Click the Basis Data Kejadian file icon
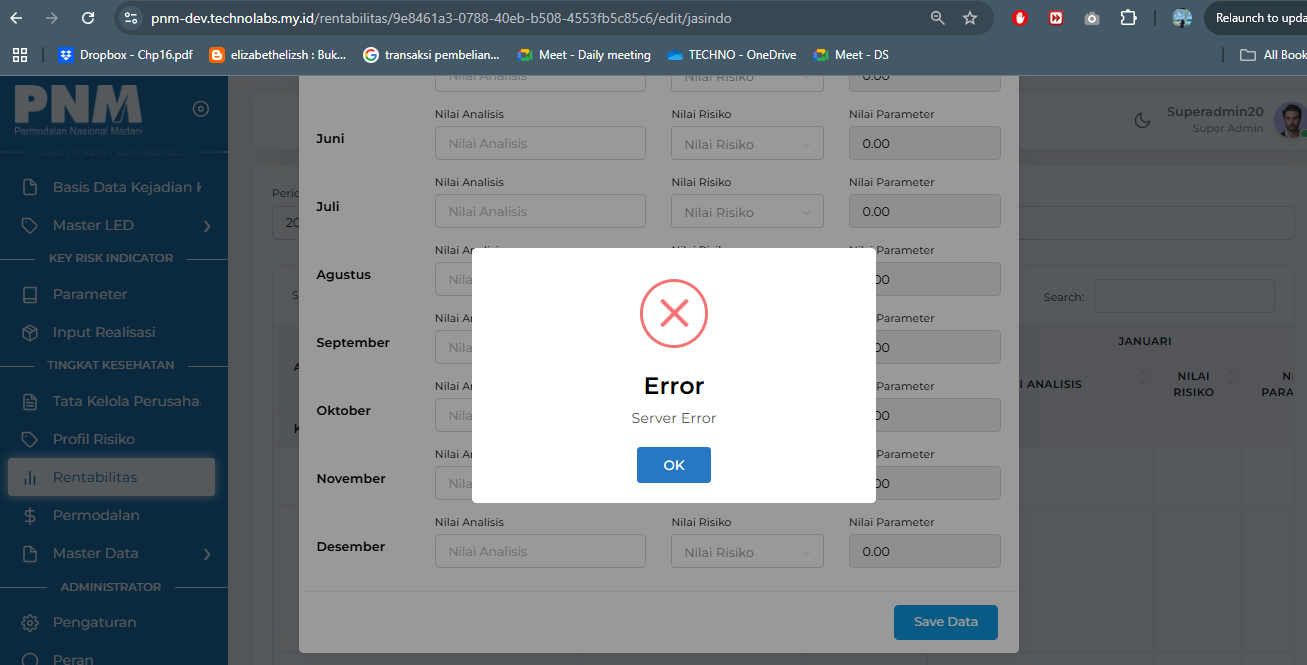 [30, 187]
